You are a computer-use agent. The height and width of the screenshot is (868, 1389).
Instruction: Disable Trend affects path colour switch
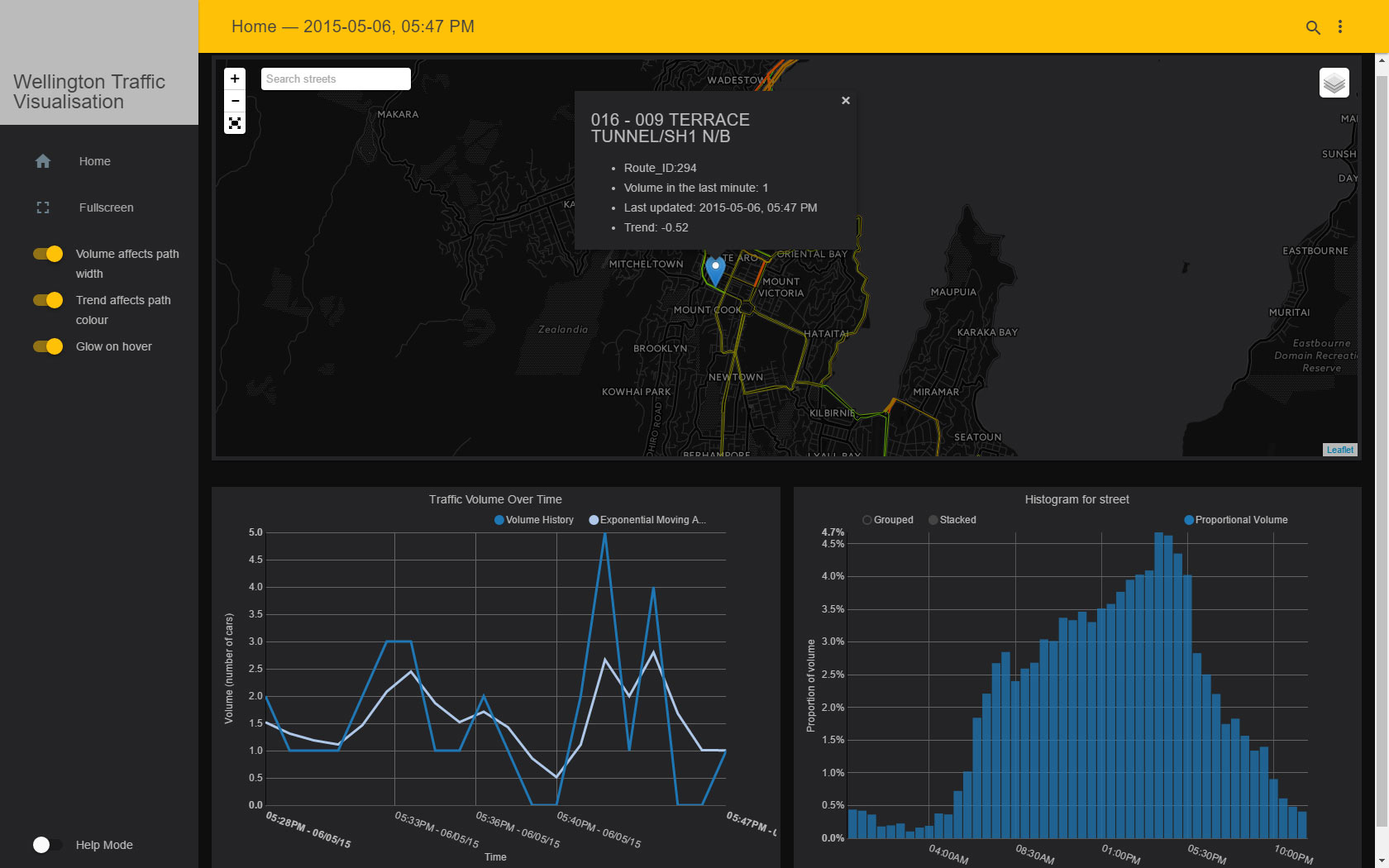pos(48,300)
